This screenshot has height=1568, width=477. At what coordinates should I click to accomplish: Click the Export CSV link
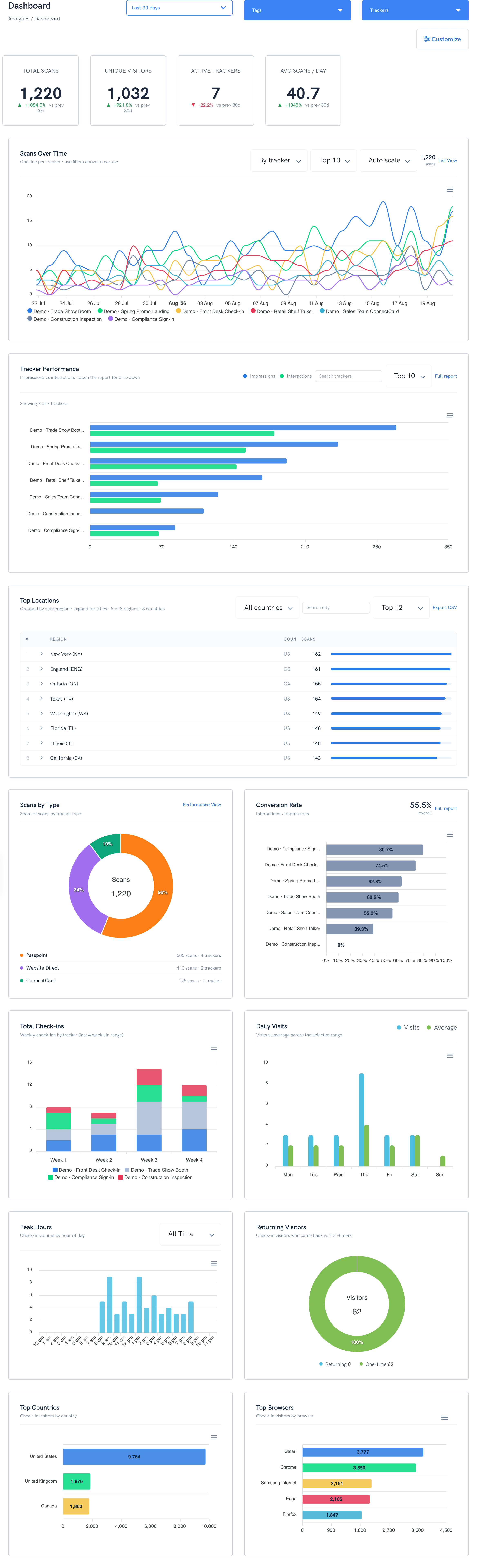point(445,607)
